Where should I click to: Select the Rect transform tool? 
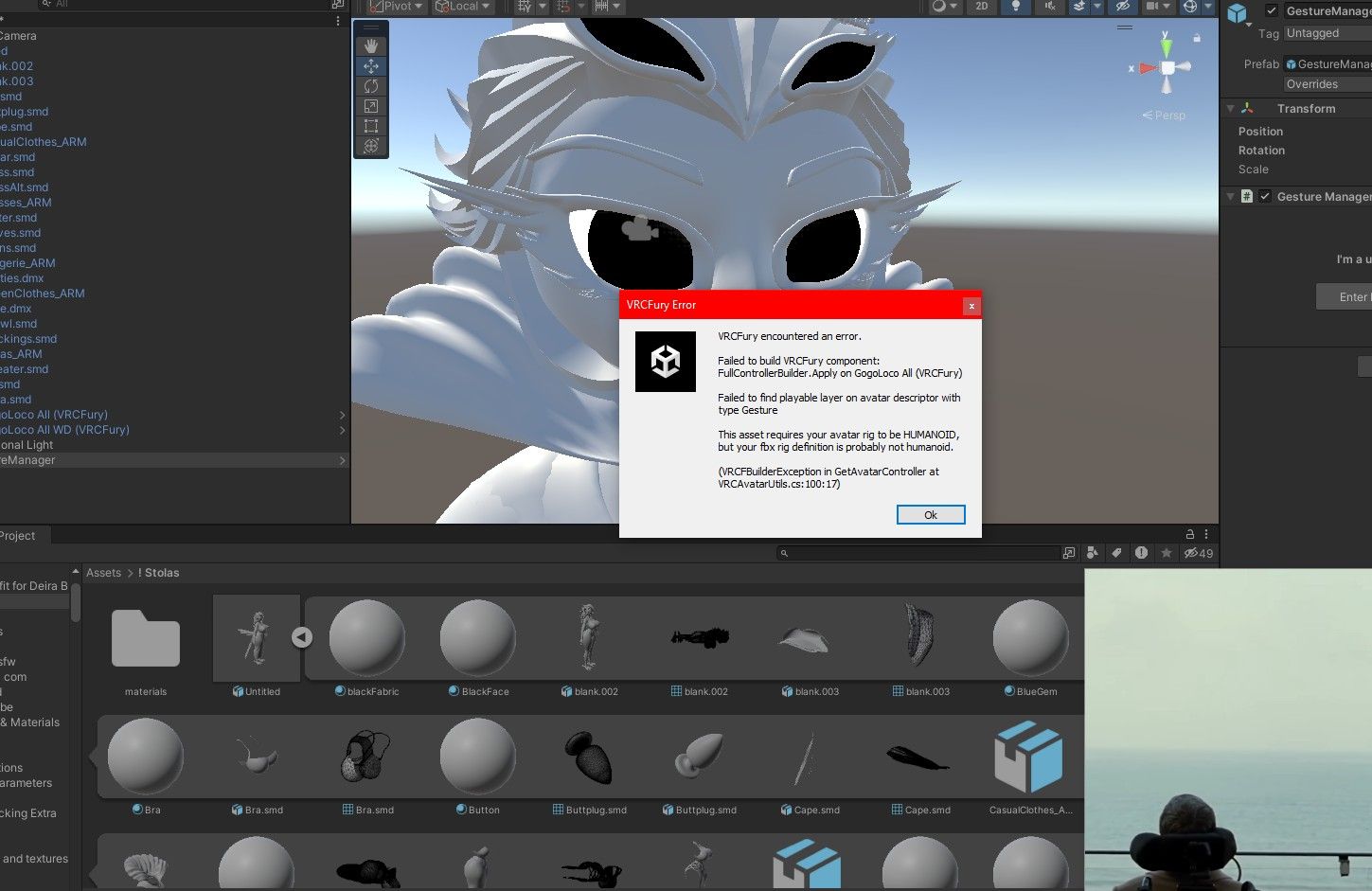tap(371, 126)
